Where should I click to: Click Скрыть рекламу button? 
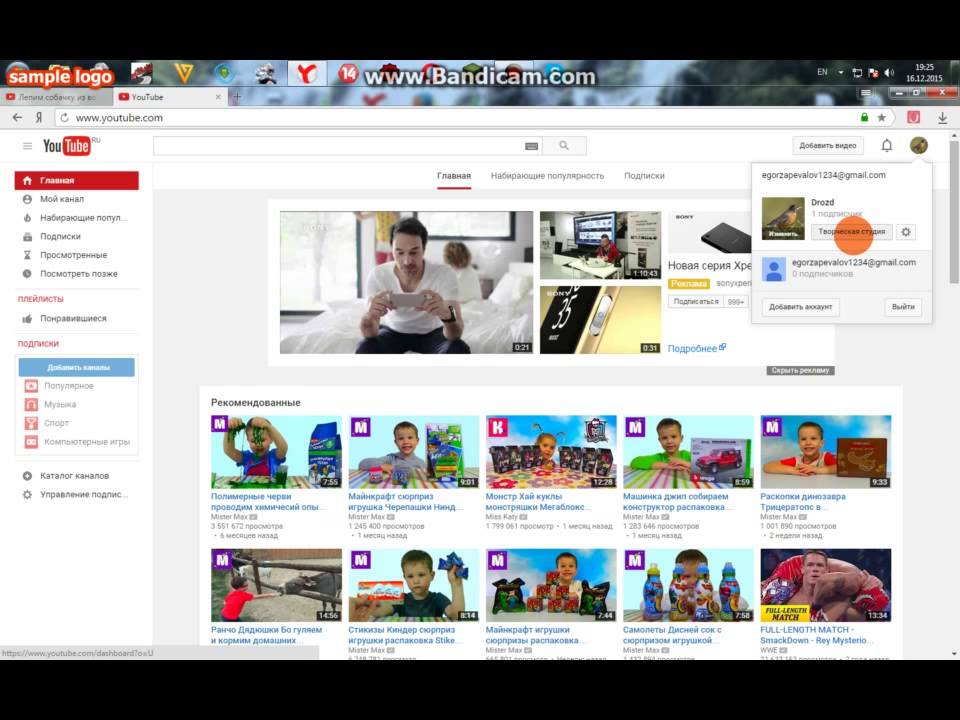800,370
